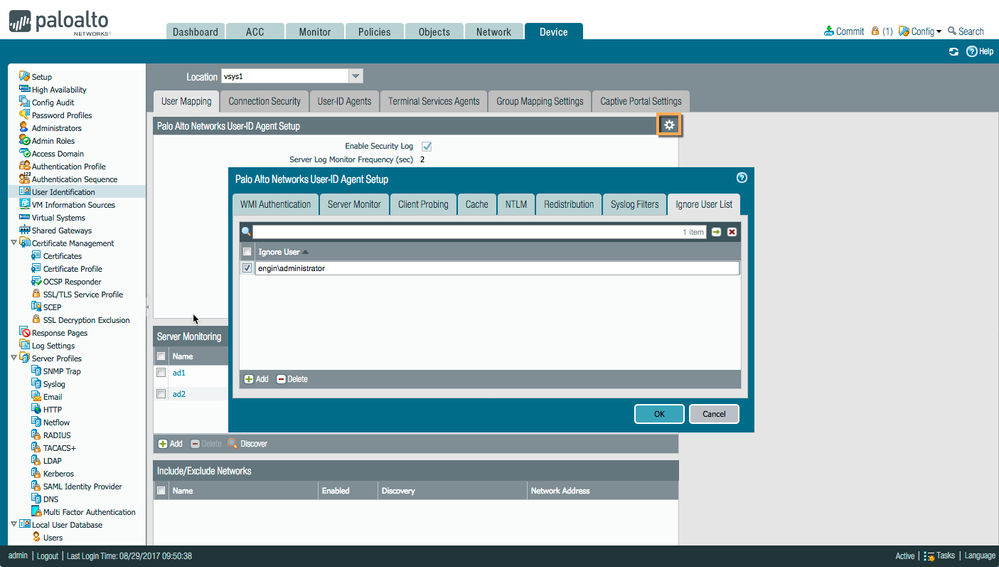Viewport: 999px width, 567px height.
Task: Open Search in the top bar
Action: point(966,31)
